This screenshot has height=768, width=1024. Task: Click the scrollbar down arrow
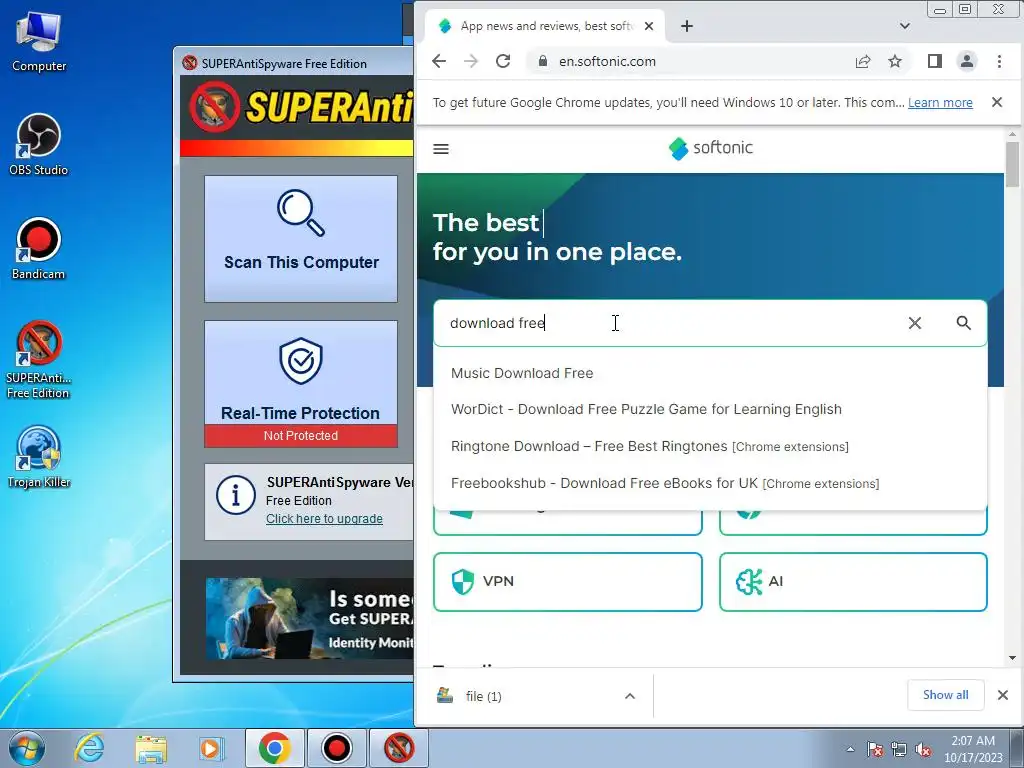pos(1012,658)
